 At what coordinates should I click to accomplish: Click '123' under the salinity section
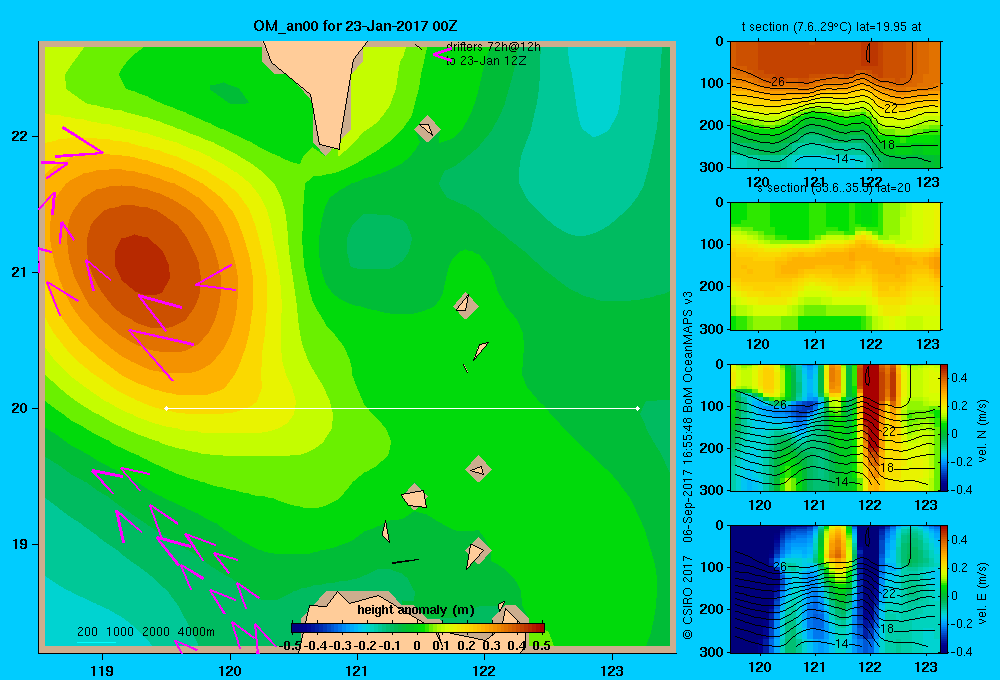click(x=927, y=344)
